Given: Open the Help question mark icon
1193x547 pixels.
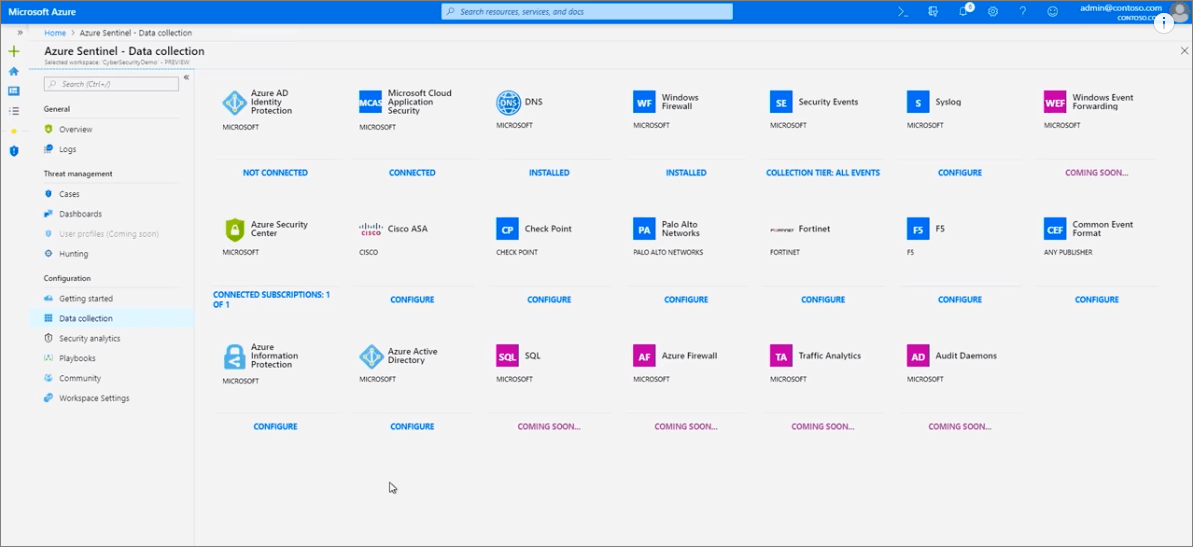Looking at the screenshot, I should pyautogui.click(x=1023, y=11).
